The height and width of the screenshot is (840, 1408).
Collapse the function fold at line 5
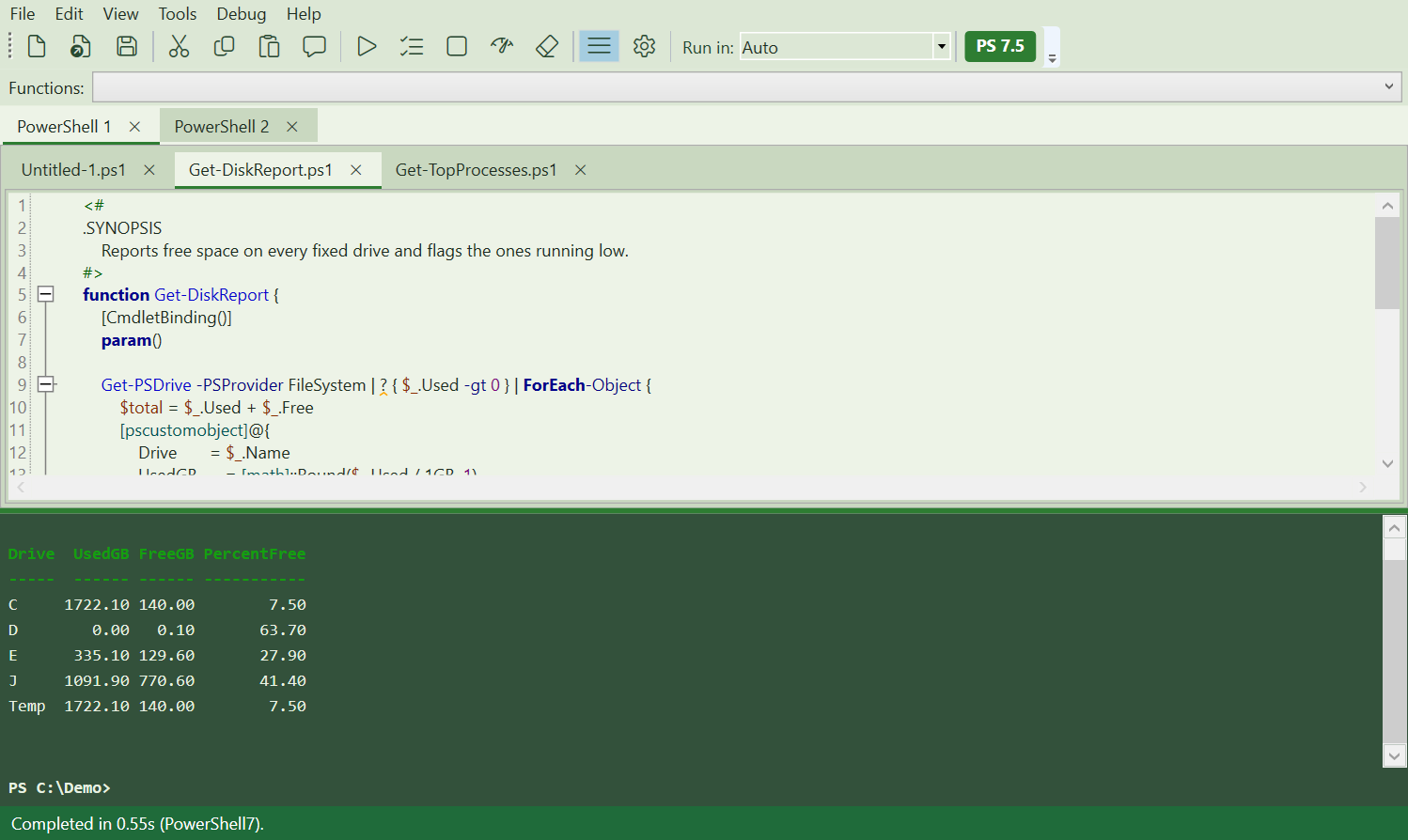pos(45,294)
